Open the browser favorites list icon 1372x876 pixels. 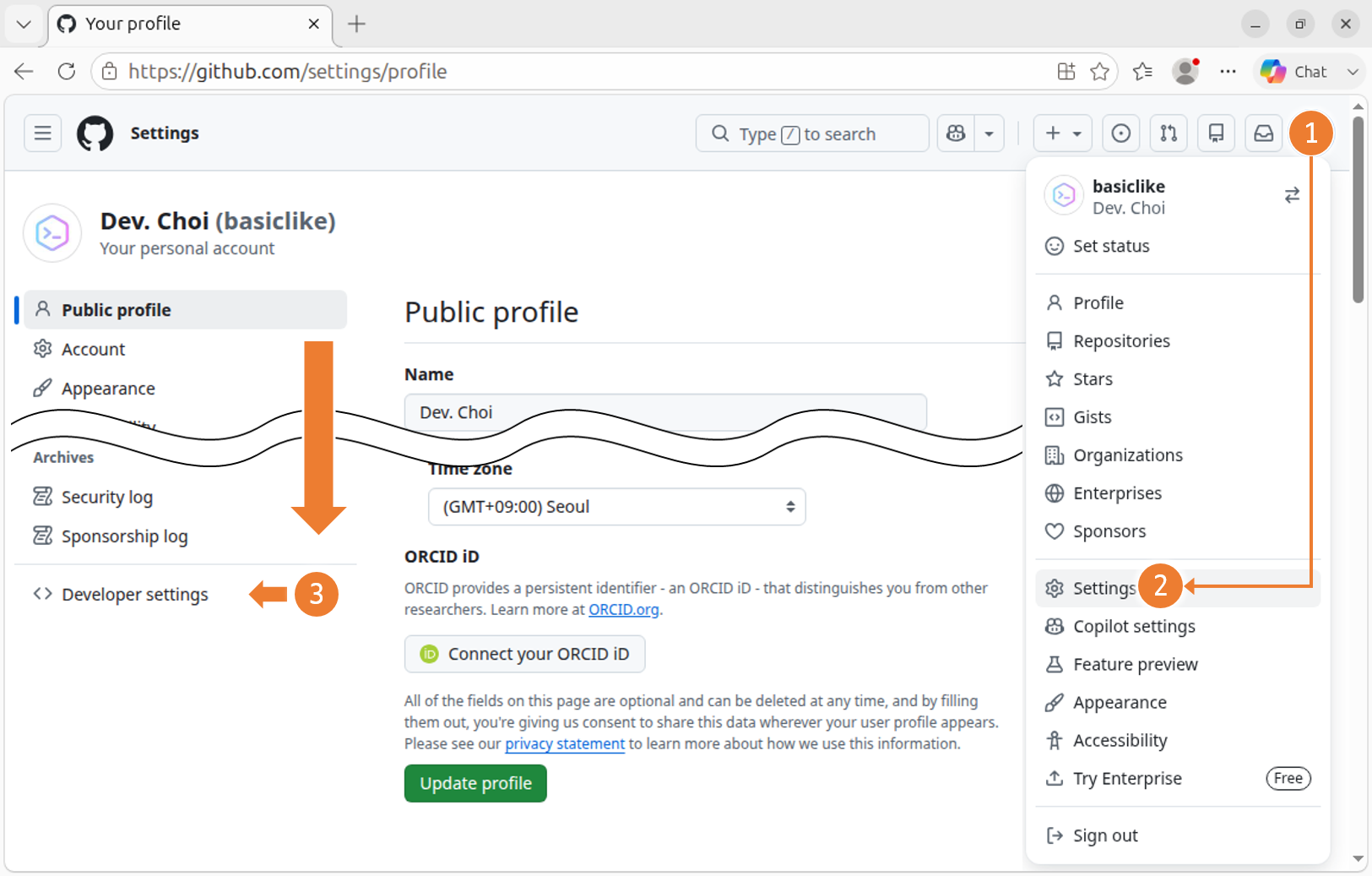pos(1142,72)
